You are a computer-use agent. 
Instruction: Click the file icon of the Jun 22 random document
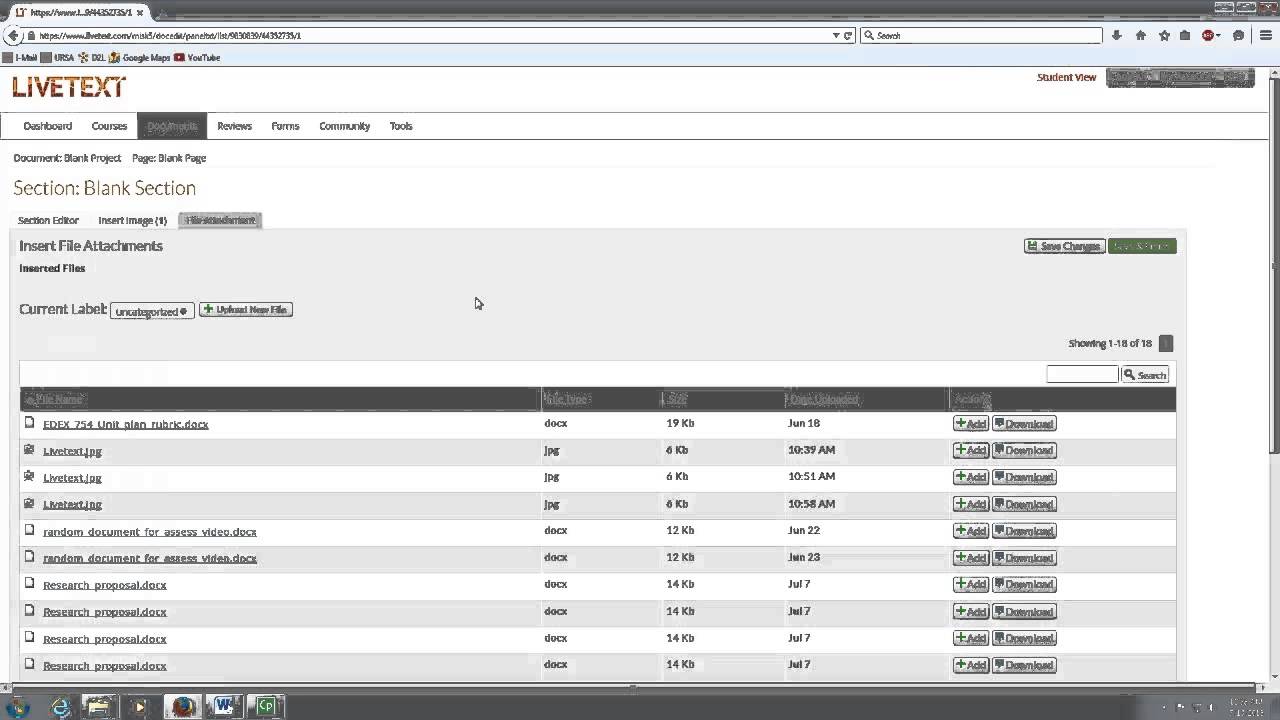[29, 530]
